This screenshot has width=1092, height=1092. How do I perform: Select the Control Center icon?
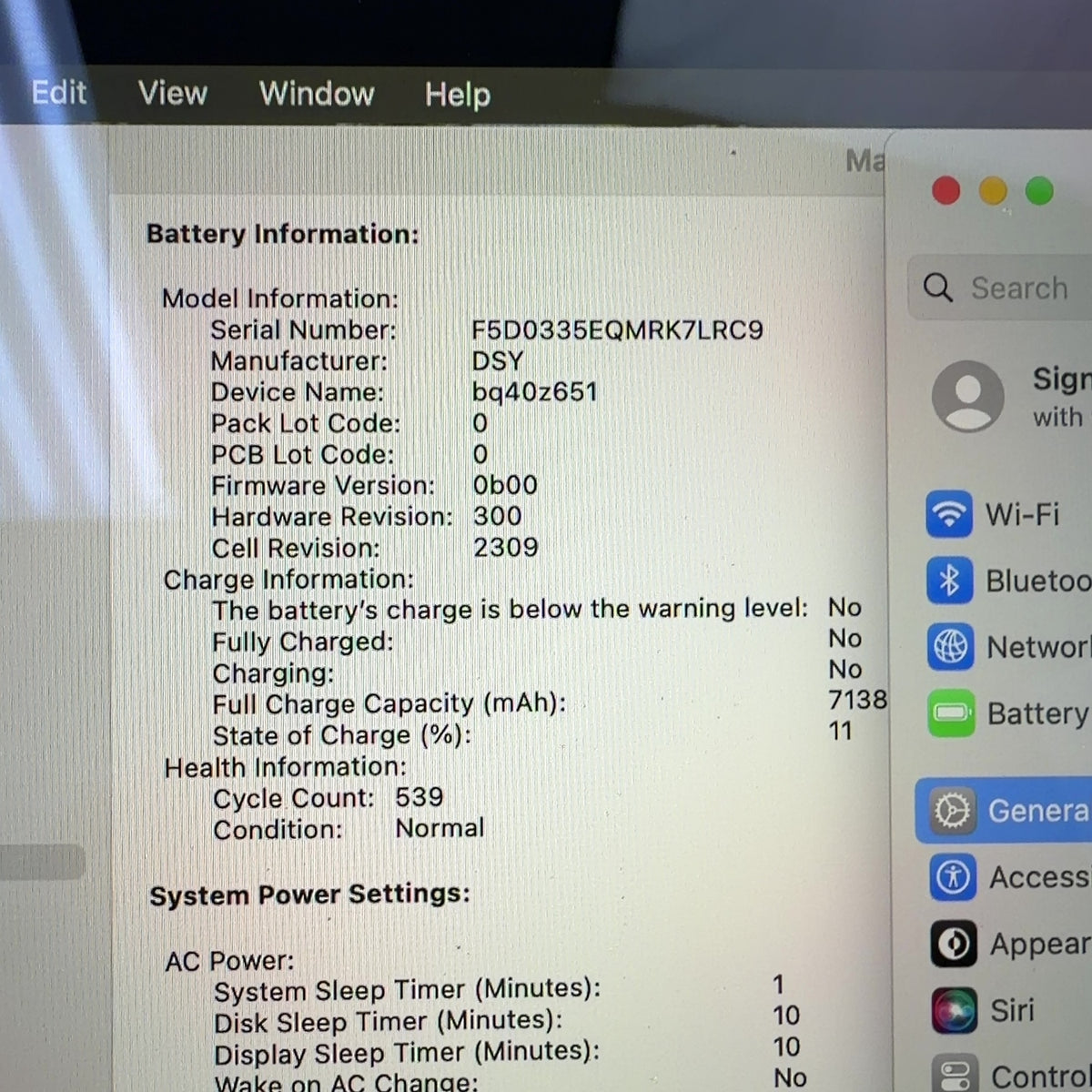[x=955, y=1074]
